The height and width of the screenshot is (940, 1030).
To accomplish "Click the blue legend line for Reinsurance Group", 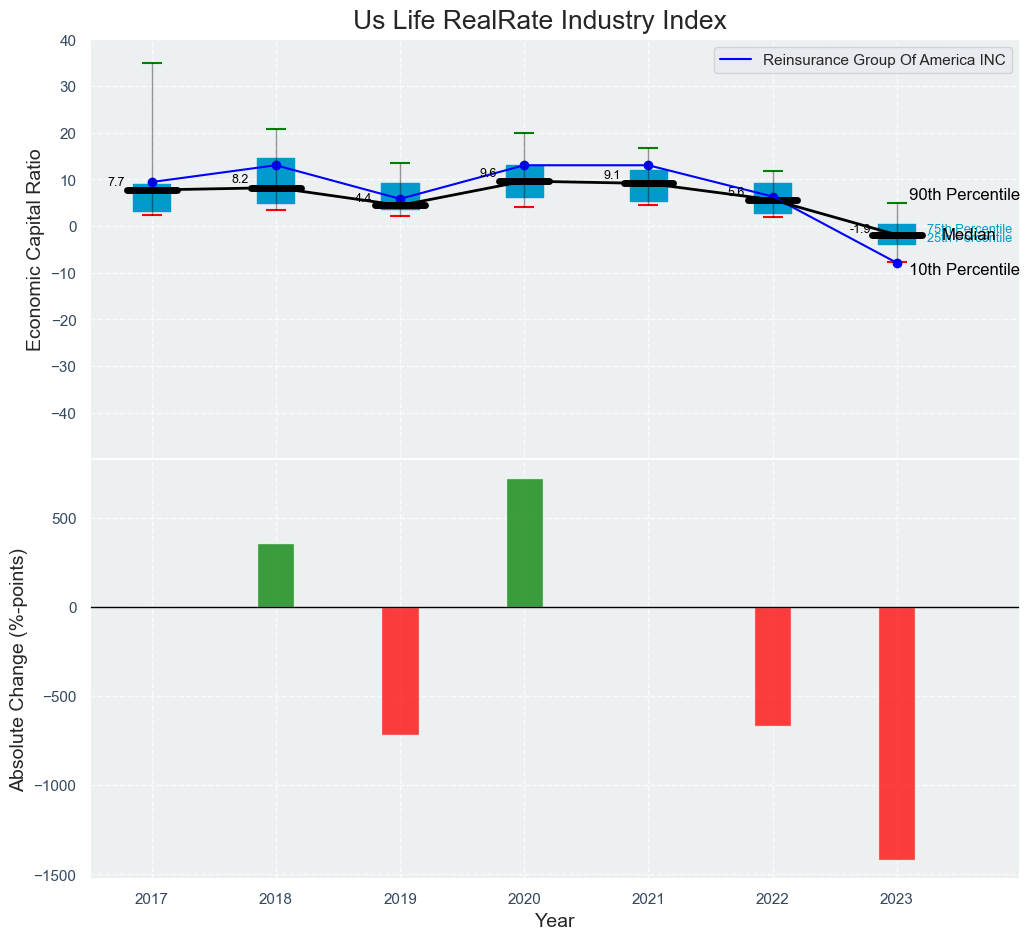I will coord(737,60).
